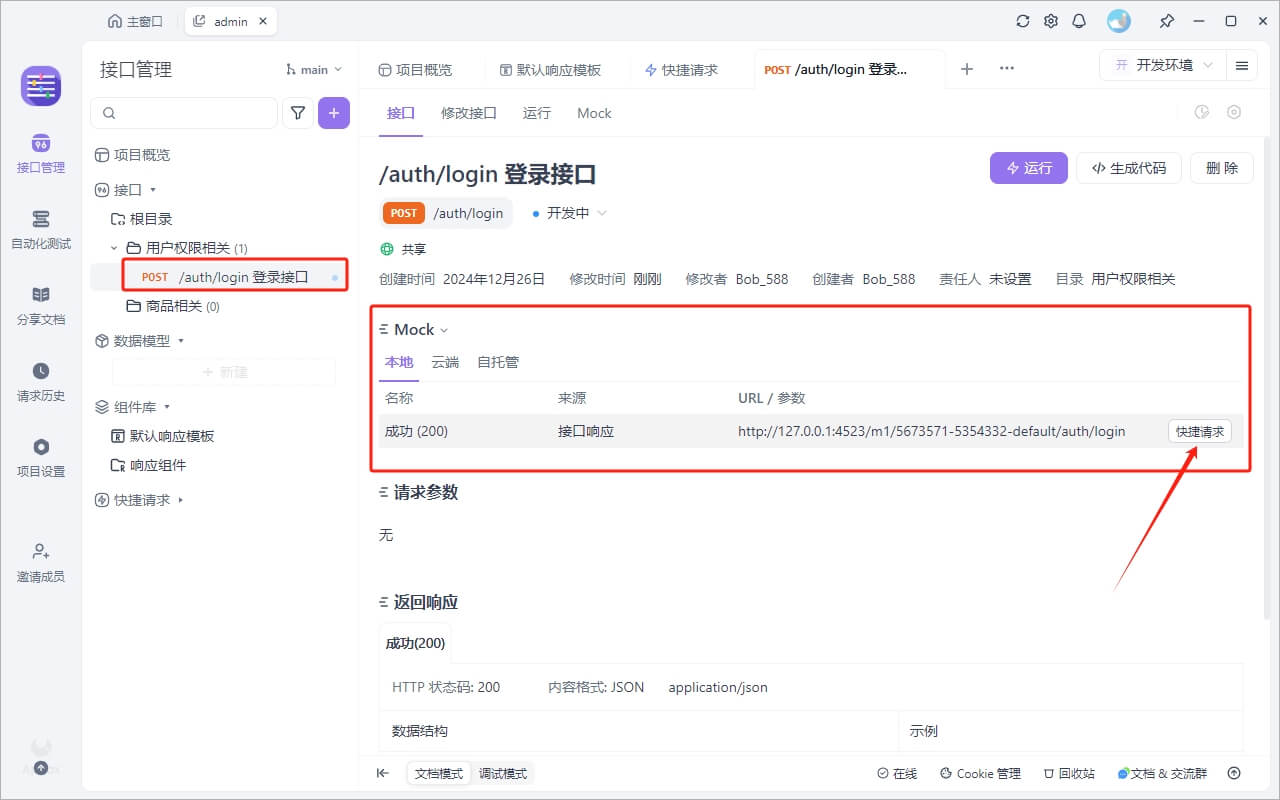The image size is (1280, 800).
Task: Open the 开发中 status dropdown
Action: (x=570, y=213)
